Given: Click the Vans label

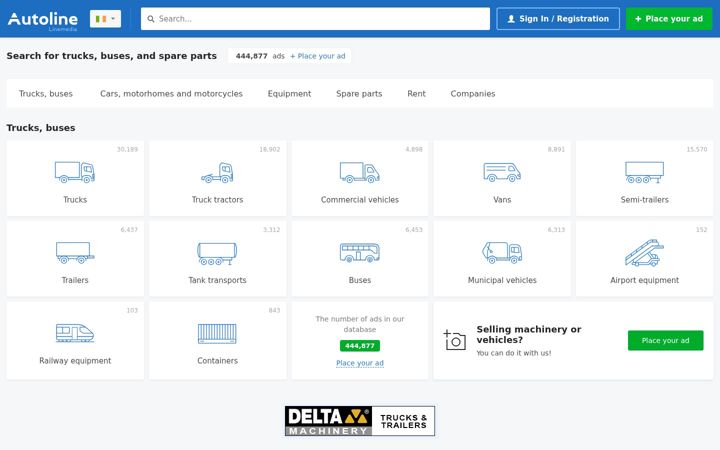Looking at the screenshot, I should pyautogui.click(x=502, y=200).
